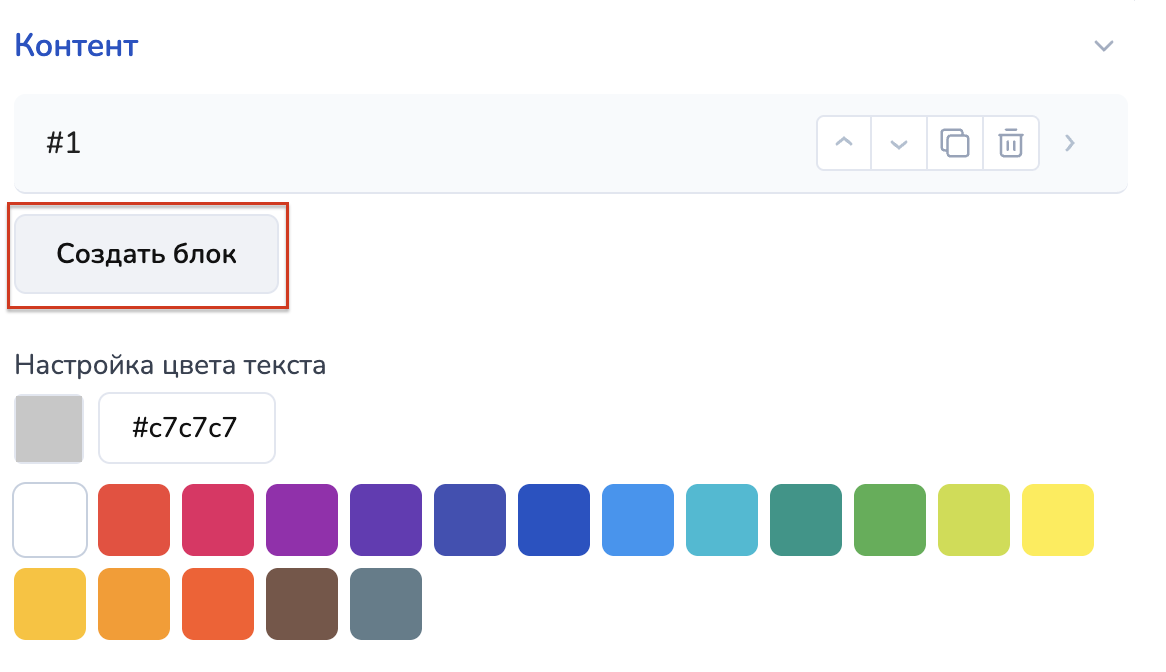Move block #1 up

844,143
